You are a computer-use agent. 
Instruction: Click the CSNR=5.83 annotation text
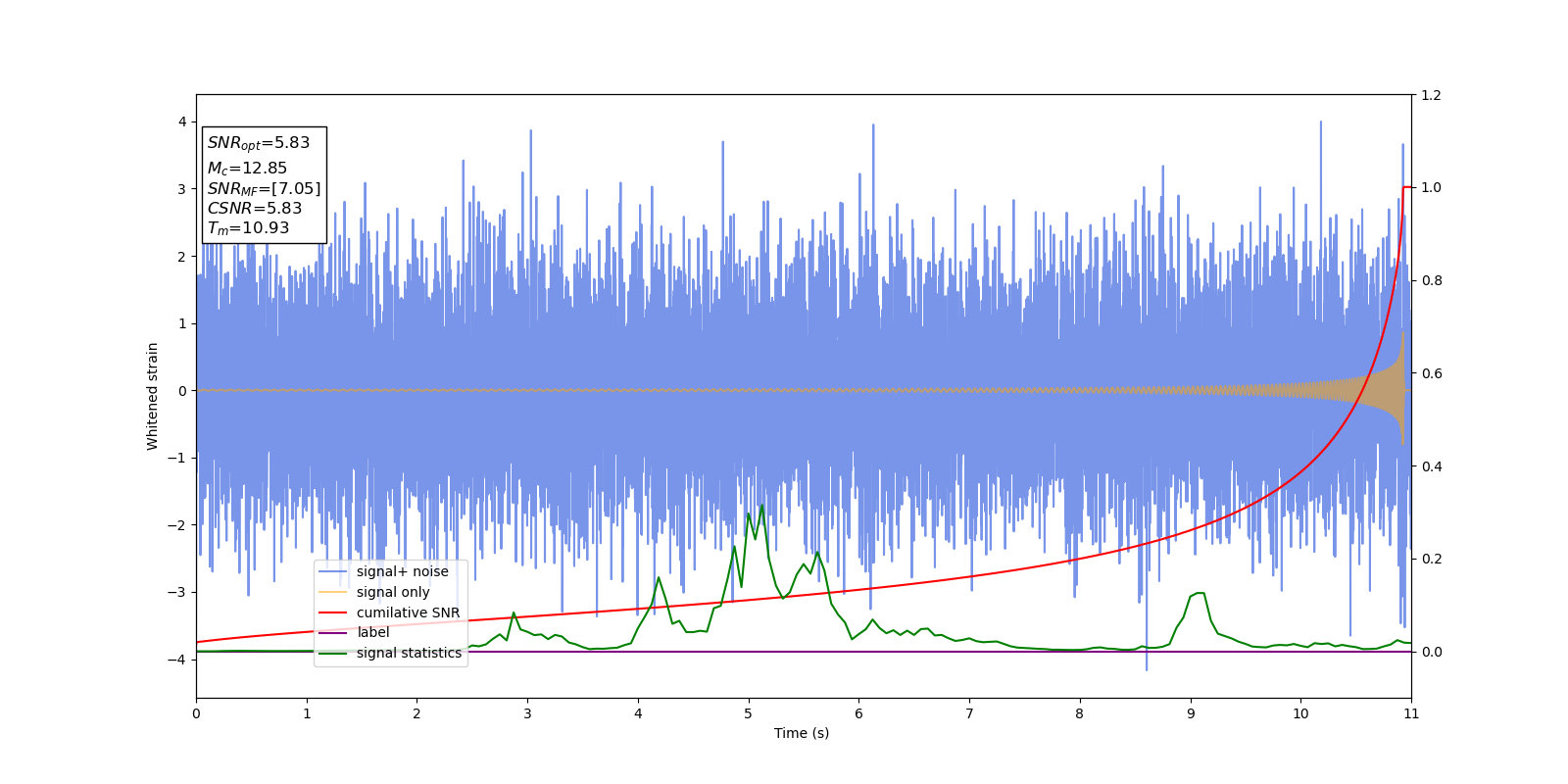tap(255, 208)
